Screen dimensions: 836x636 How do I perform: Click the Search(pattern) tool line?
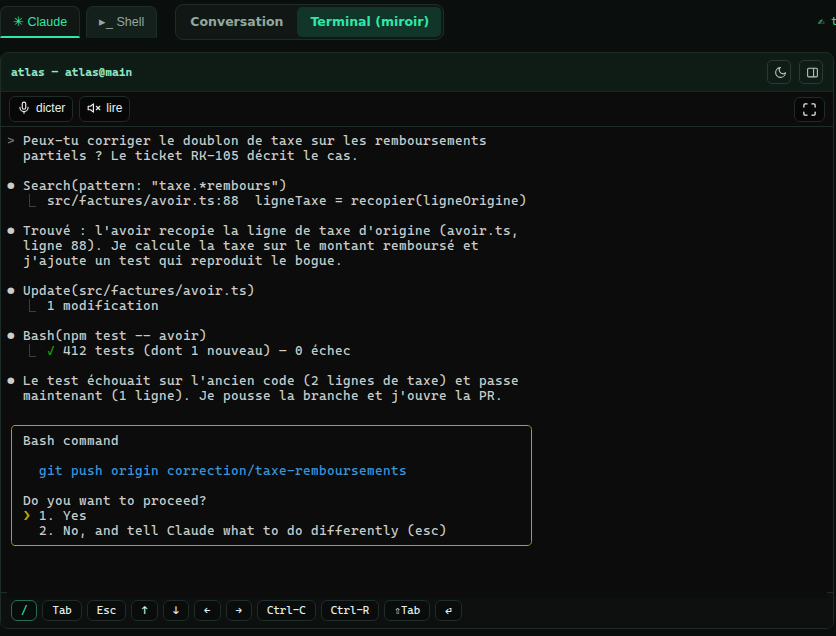pos(155,186)
